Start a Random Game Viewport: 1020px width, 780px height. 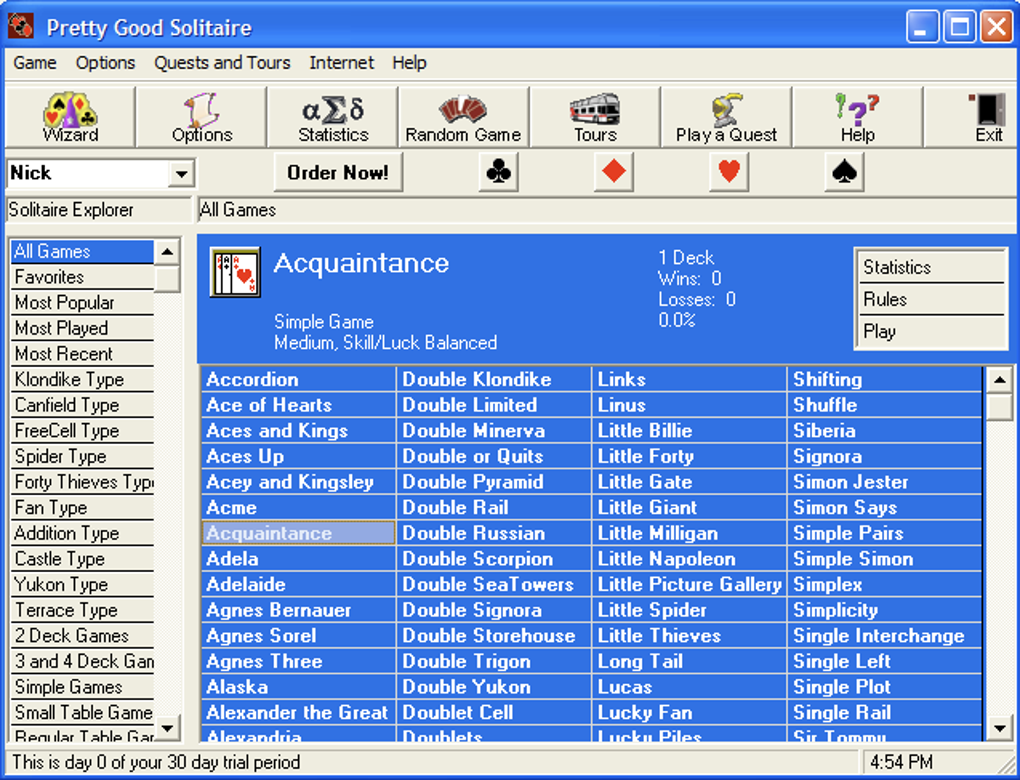pyautogui.click(x=463, y=117)
